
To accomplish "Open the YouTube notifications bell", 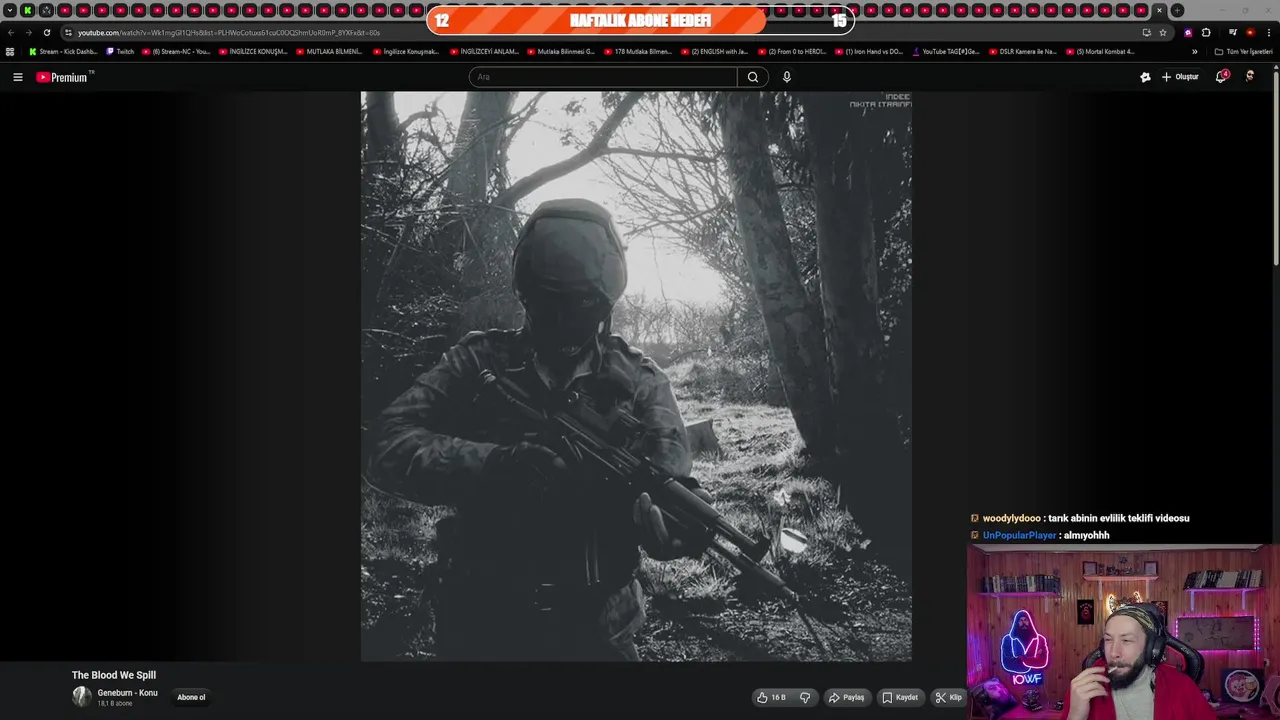I will point(1221,77).
